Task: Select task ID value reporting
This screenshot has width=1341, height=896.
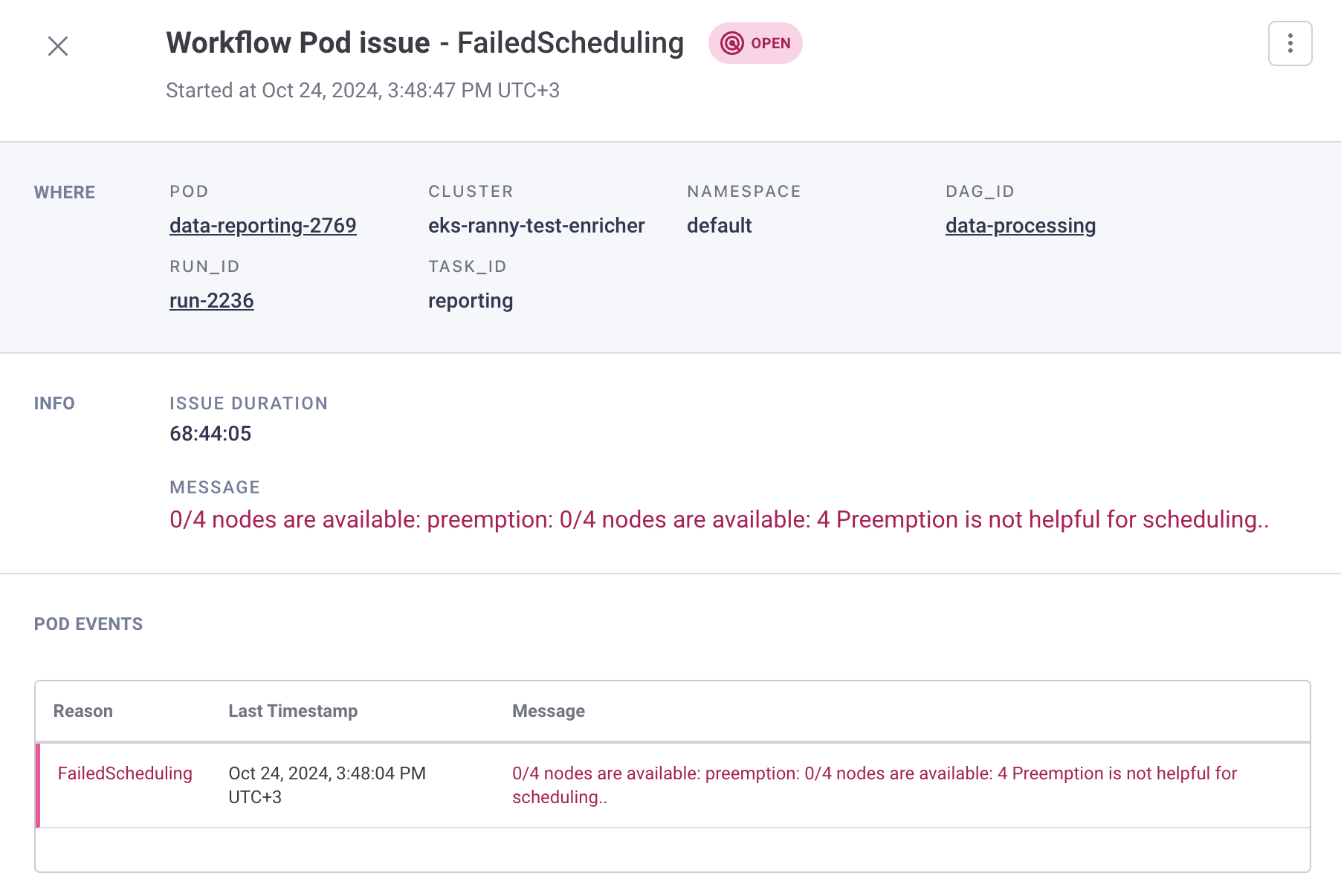Action: pos(471,300)
